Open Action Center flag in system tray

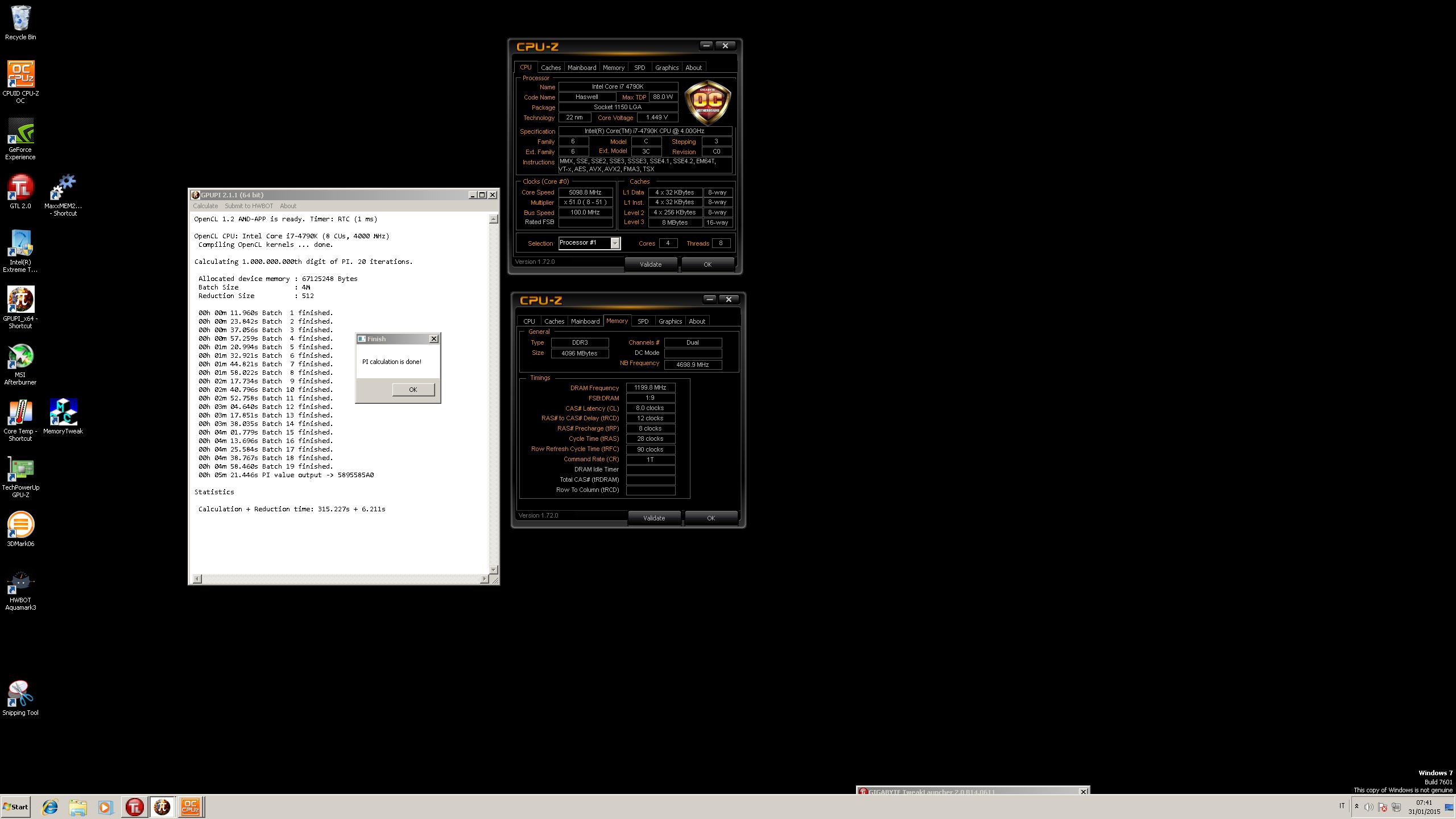pyautogui.click(x=1383, y=807)
